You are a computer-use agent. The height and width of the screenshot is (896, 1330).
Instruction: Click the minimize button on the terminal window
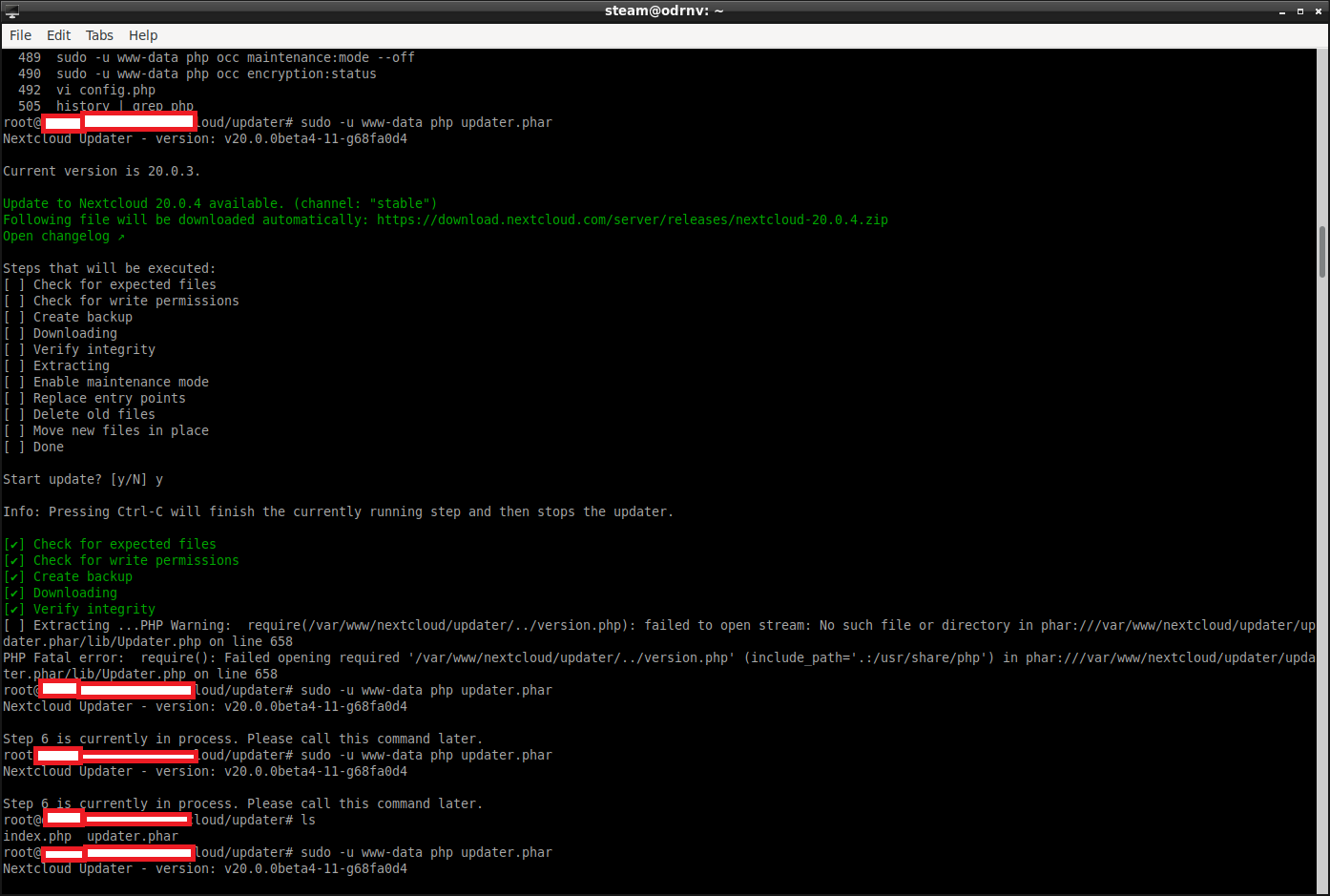1280,11
